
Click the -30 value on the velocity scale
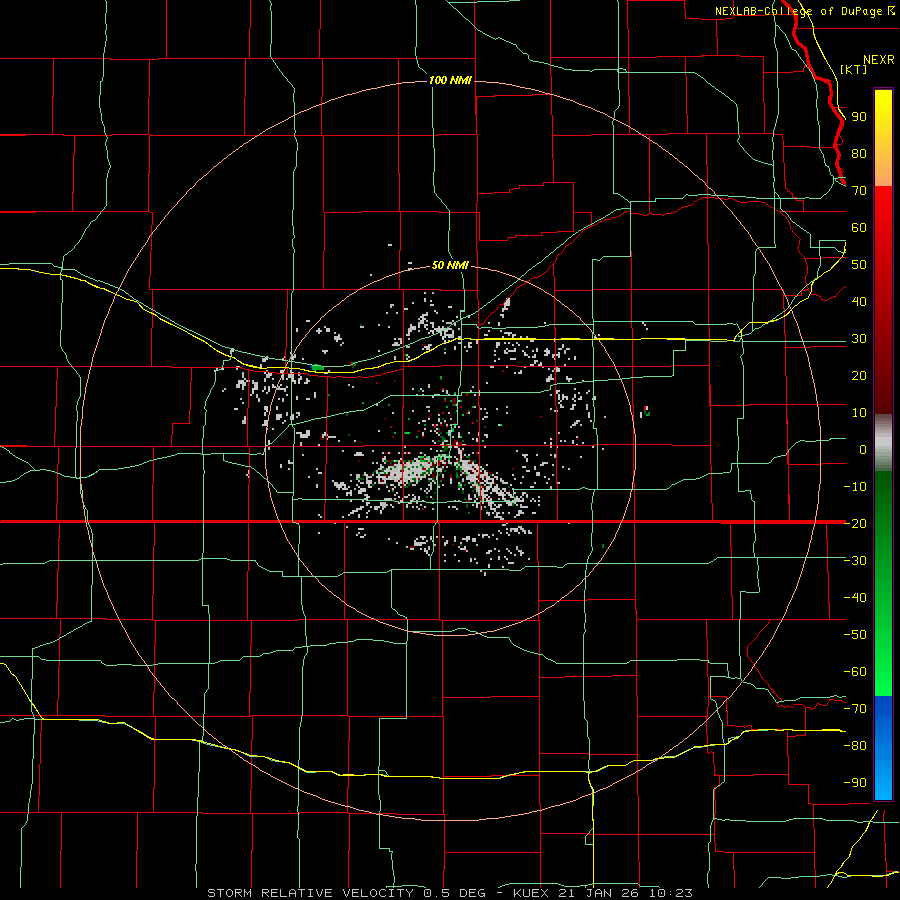click(x=855, y=561)
